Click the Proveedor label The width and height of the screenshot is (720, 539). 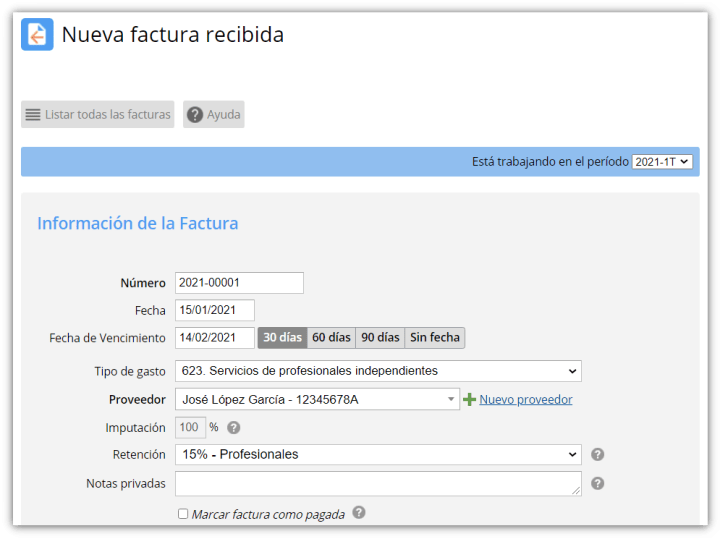click(x=137, y=400)
